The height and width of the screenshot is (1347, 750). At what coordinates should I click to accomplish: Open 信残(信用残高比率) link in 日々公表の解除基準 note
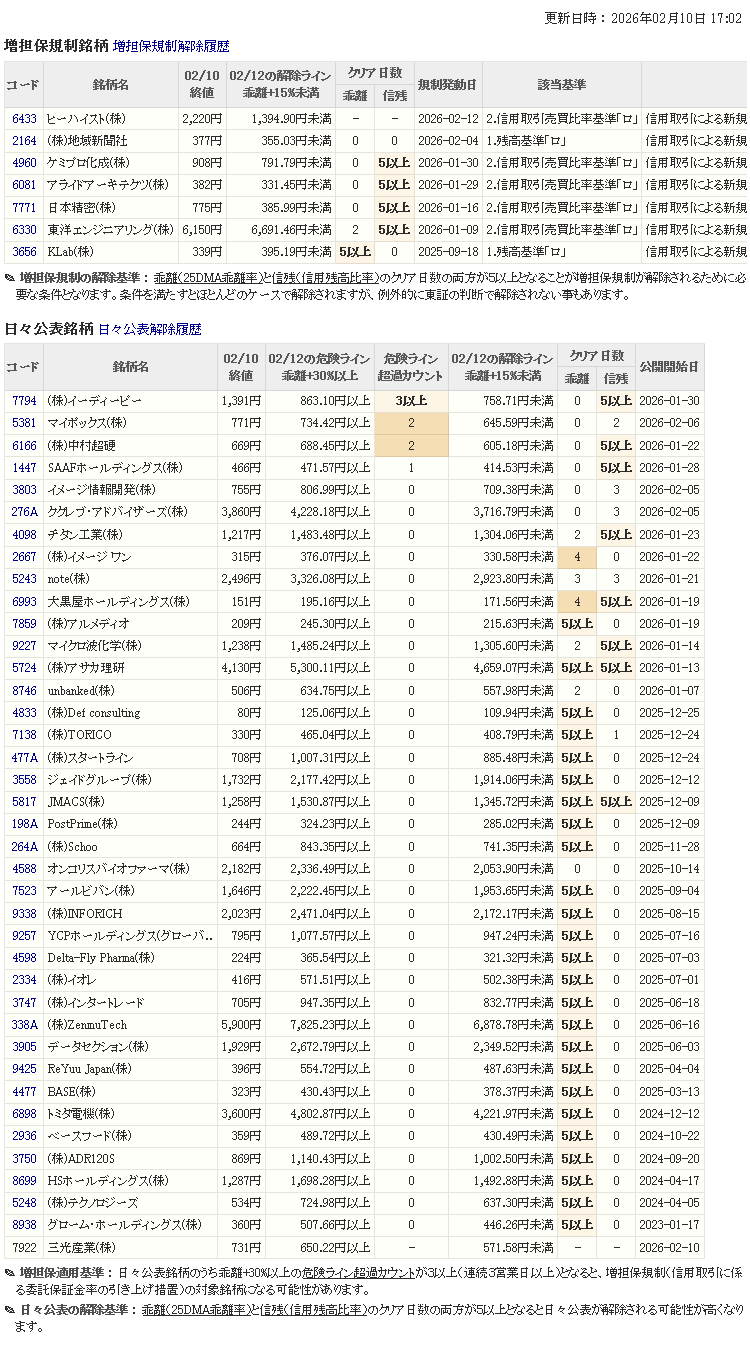click(x=313, y=1309)
